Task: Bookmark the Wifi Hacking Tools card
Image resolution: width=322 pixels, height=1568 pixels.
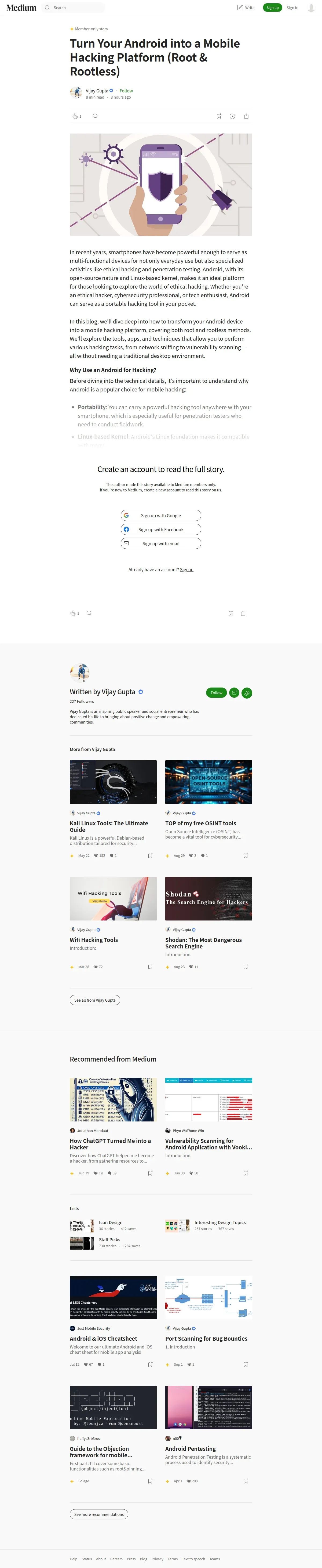Action: pyautogui.click(x=150, y=967)
